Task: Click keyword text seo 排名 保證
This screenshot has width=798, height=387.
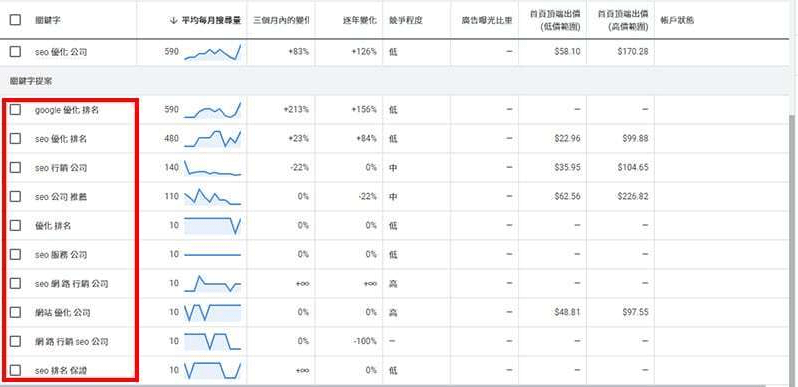Action: pyautogui.click(x=61, y=371)
